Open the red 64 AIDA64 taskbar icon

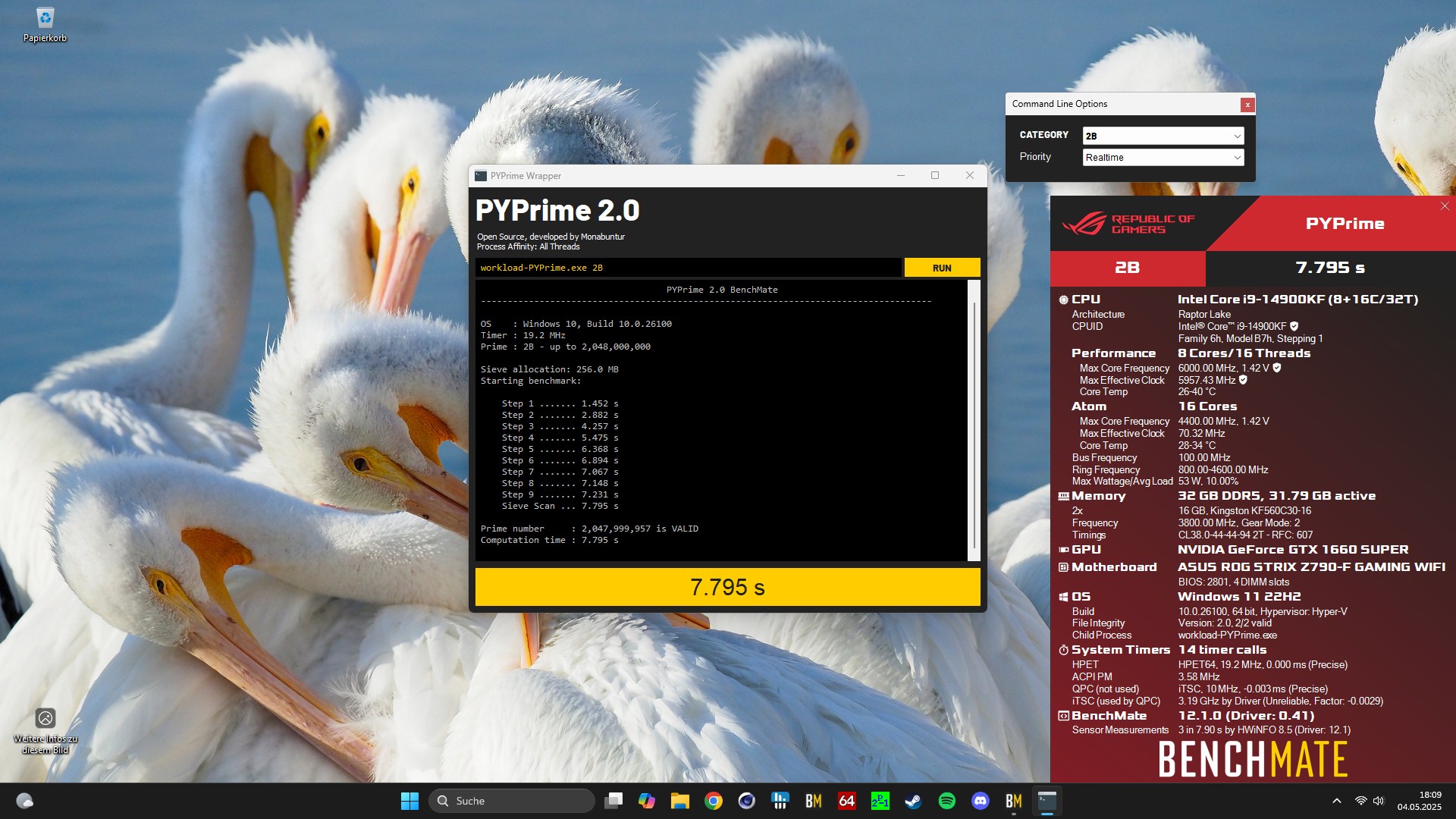tap(847, 801)
